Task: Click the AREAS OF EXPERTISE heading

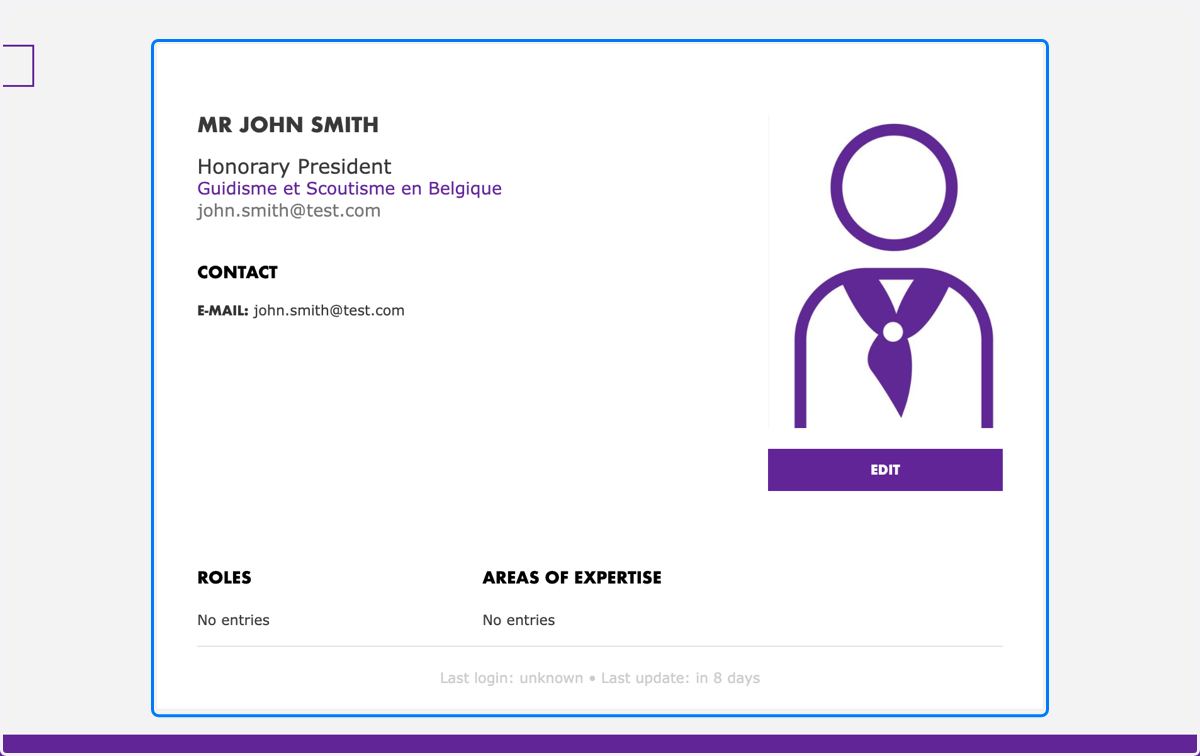Action: tap(572, 578)
